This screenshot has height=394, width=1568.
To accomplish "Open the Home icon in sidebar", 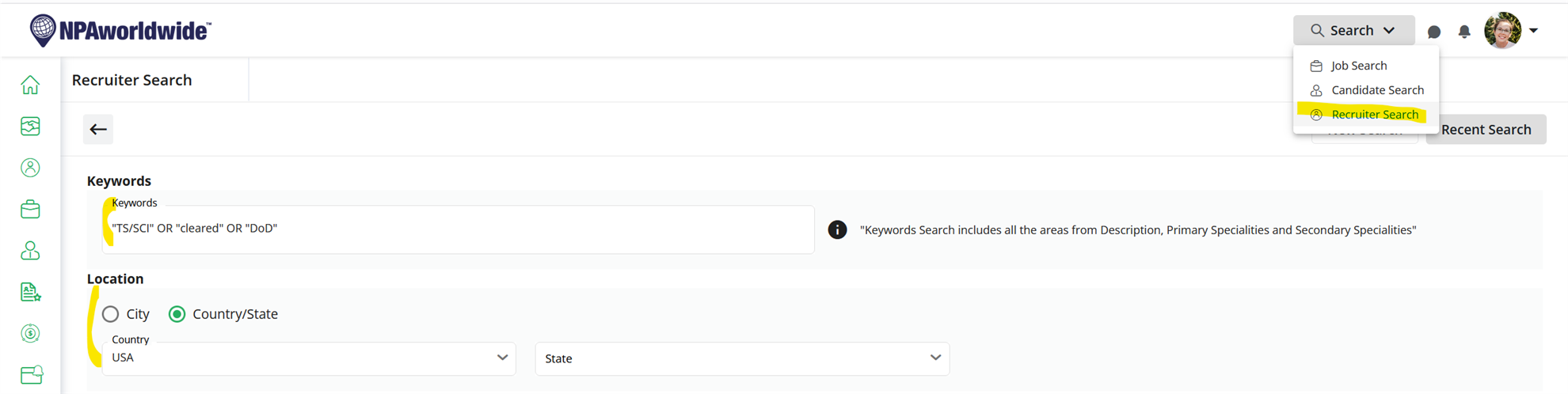I will coord(30,85).
